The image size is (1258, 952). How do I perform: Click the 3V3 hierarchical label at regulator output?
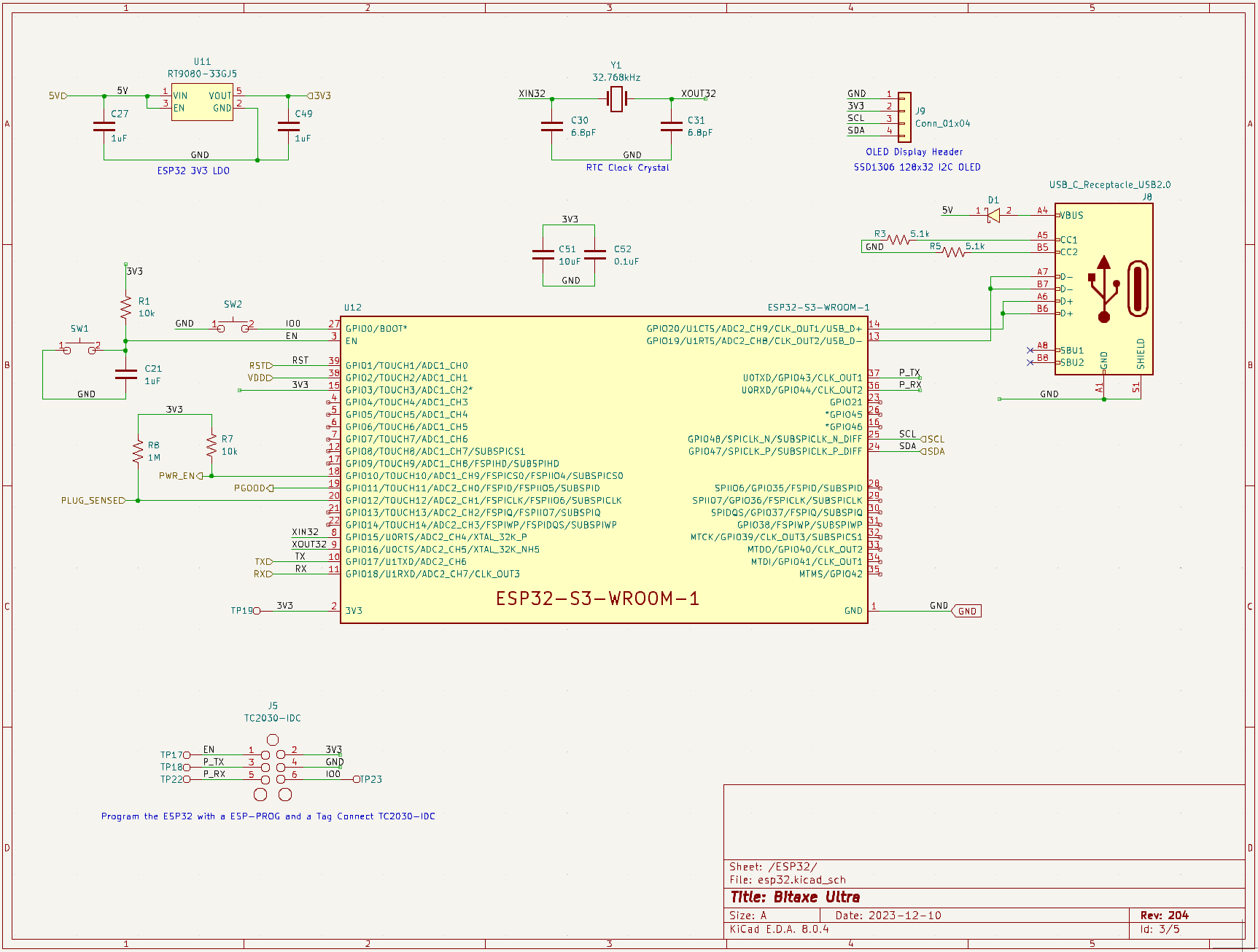click(x=319, y=95)
